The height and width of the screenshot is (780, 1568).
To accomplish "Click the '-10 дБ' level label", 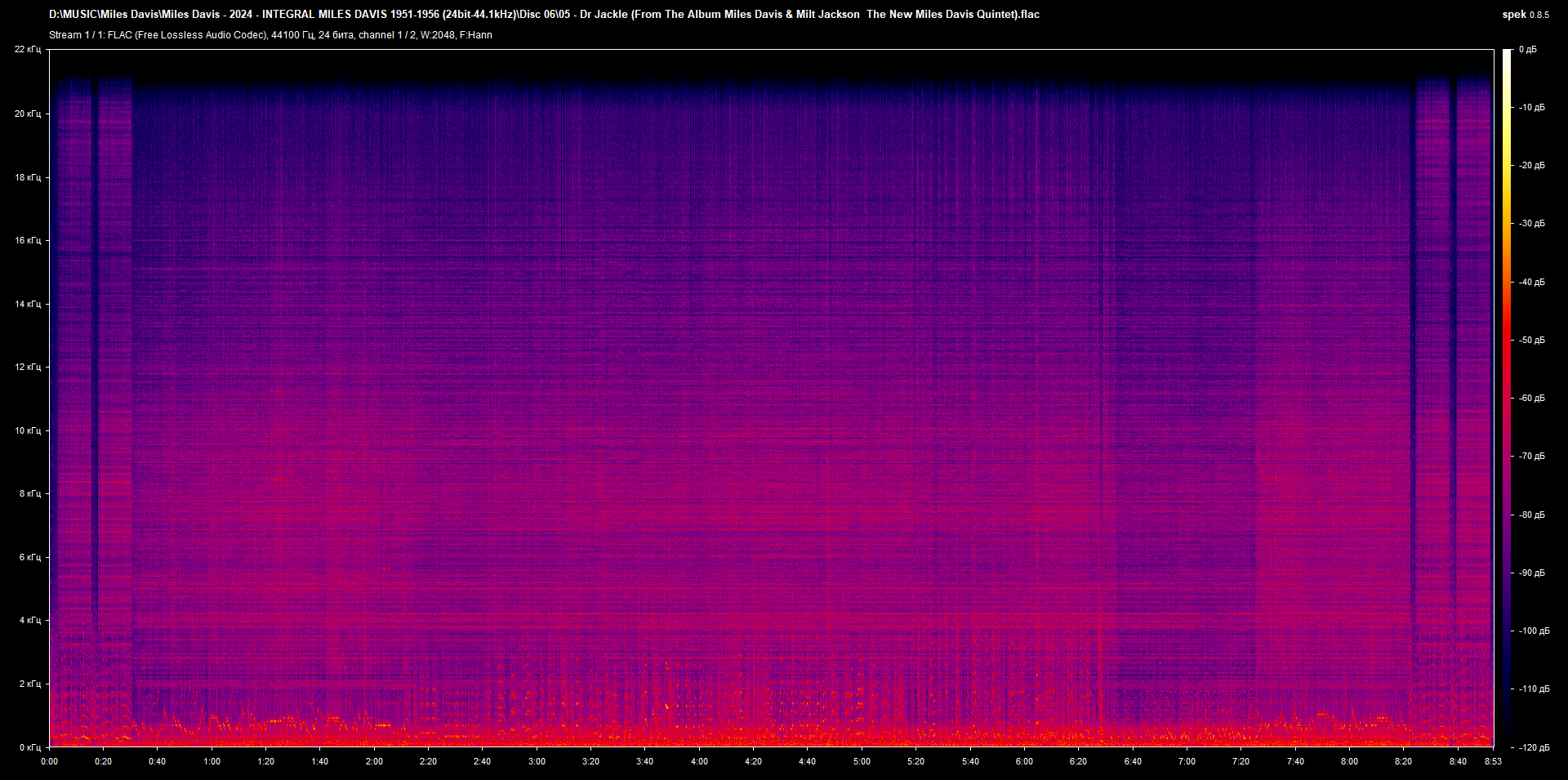I will tap(1532, 107).
